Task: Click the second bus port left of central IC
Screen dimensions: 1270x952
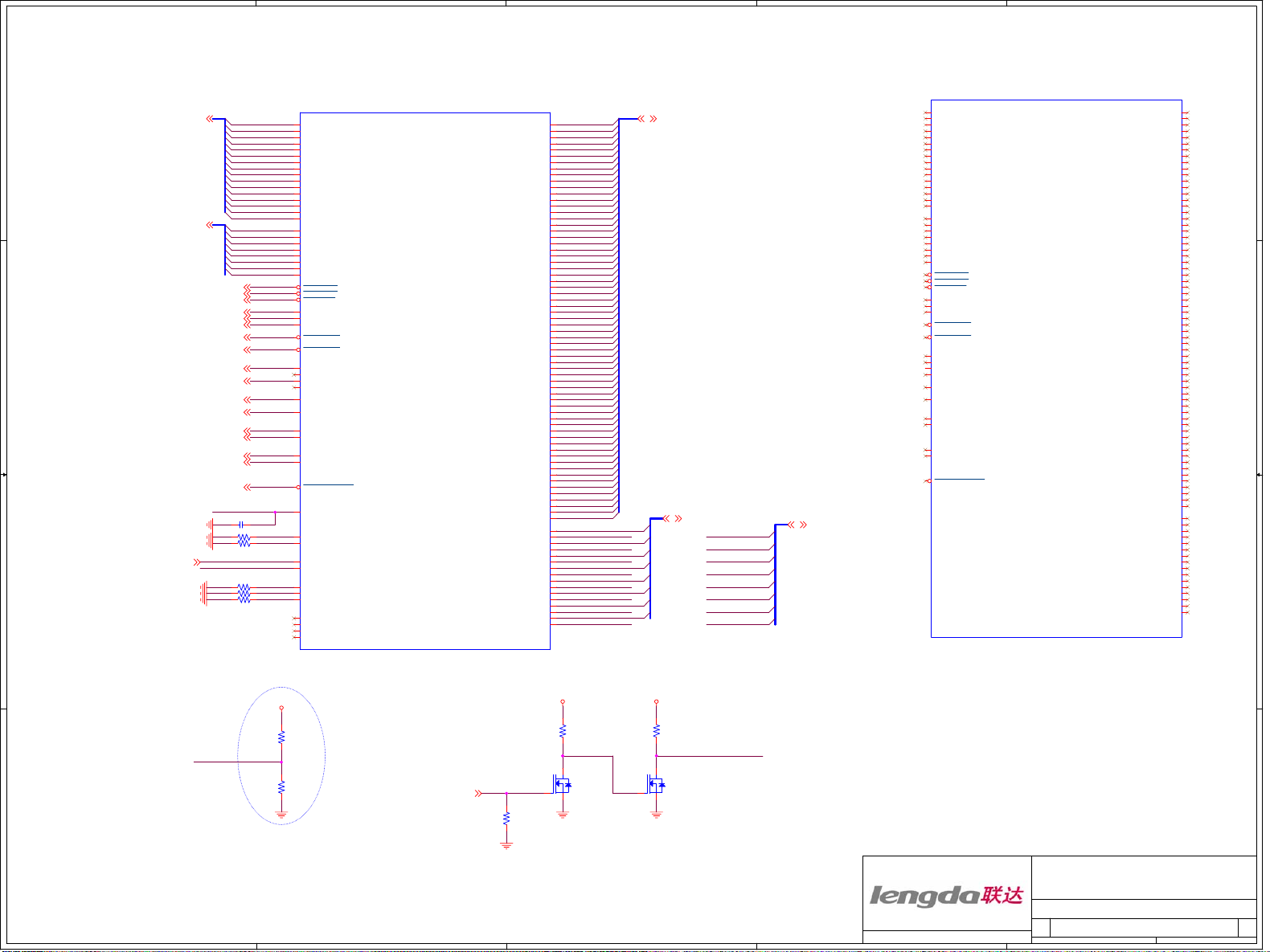Action: [210, 225]
